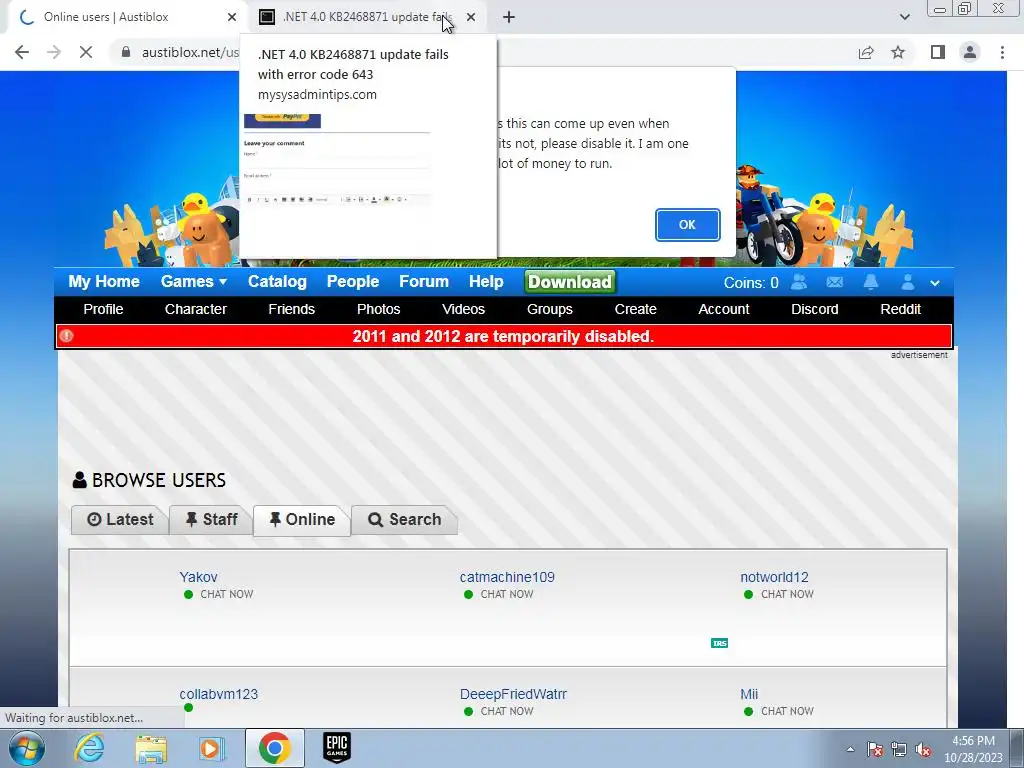Open notworld12's user profile

pyautogui.click(x=774, y=577)
